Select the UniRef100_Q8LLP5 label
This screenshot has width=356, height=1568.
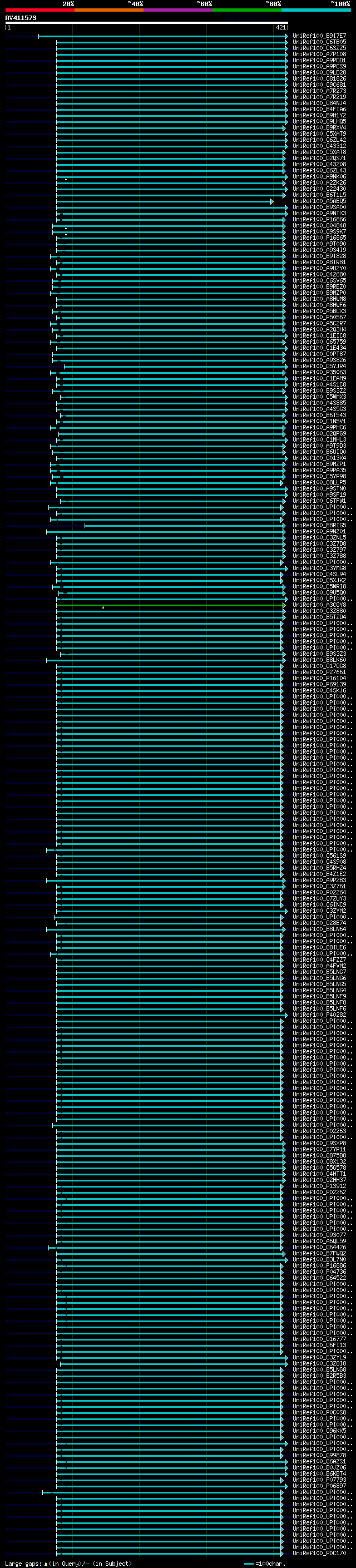319,483
